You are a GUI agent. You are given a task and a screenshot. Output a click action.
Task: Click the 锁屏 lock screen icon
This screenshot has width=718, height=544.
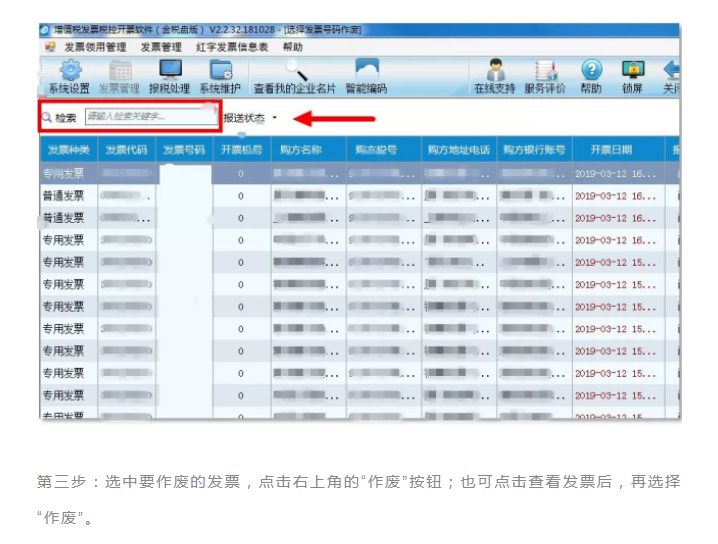click(633, 70)
